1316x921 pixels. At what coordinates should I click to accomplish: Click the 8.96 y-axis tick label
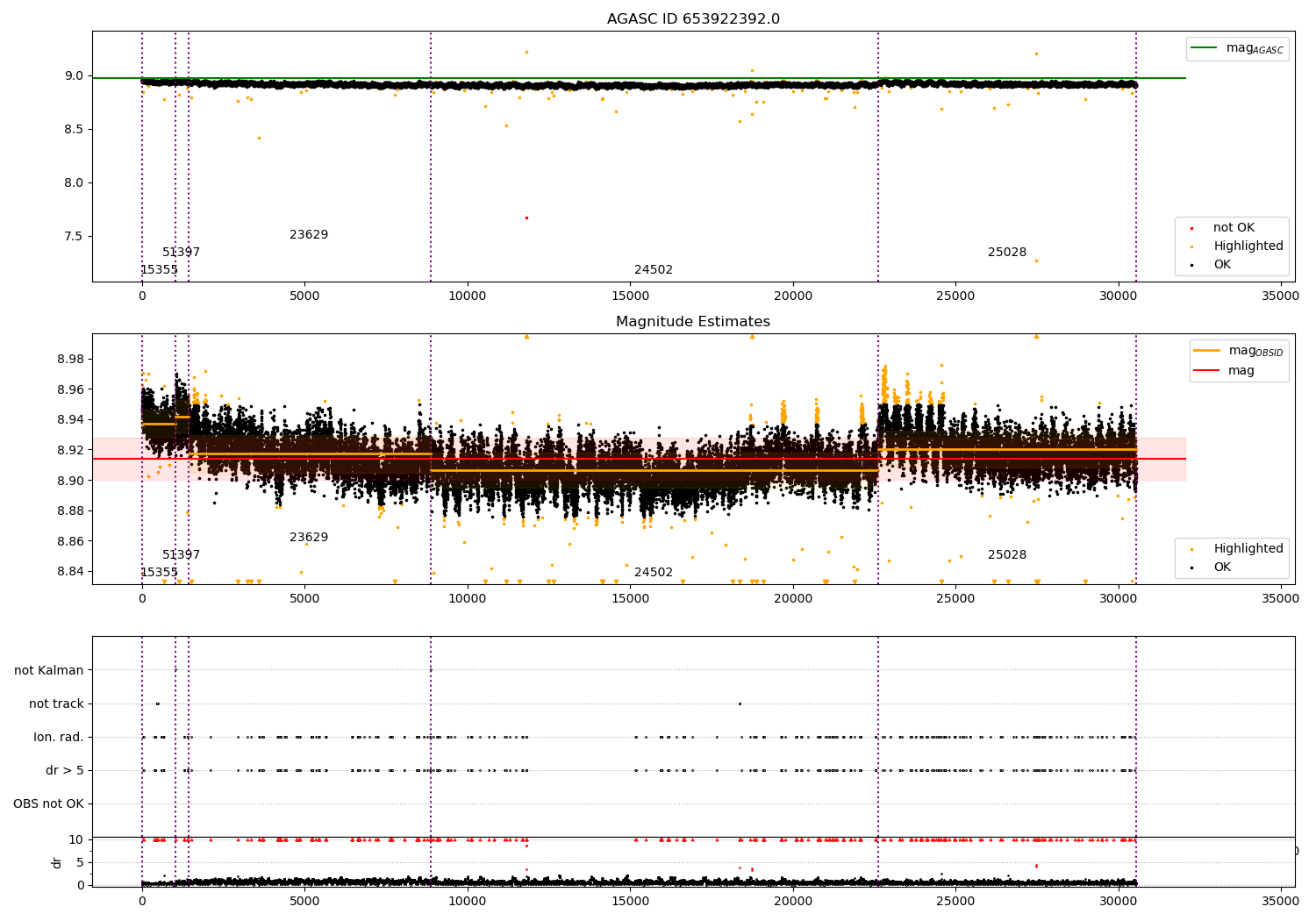[70, 389]
